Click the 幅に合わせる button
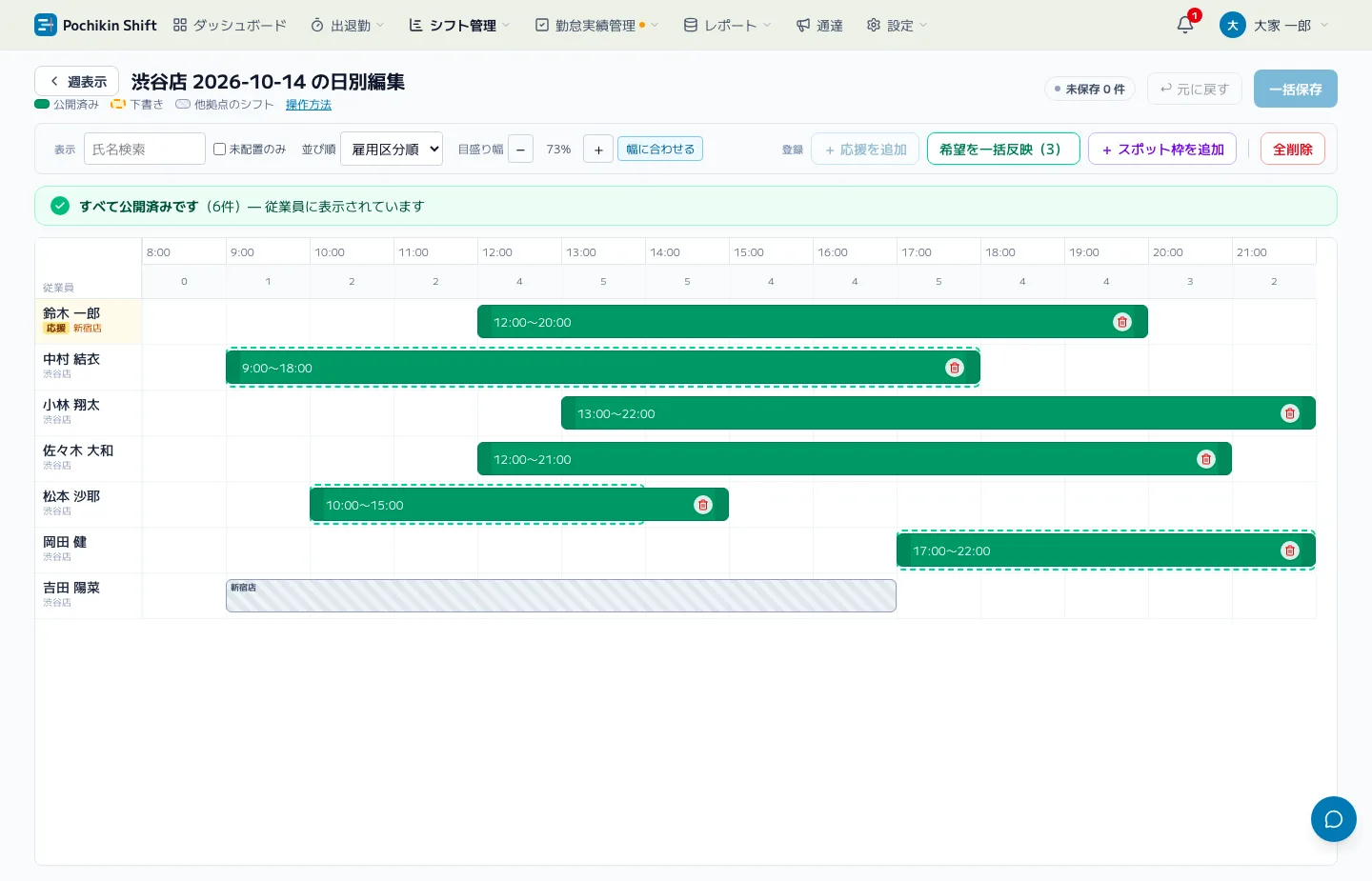 click(660, 149)
